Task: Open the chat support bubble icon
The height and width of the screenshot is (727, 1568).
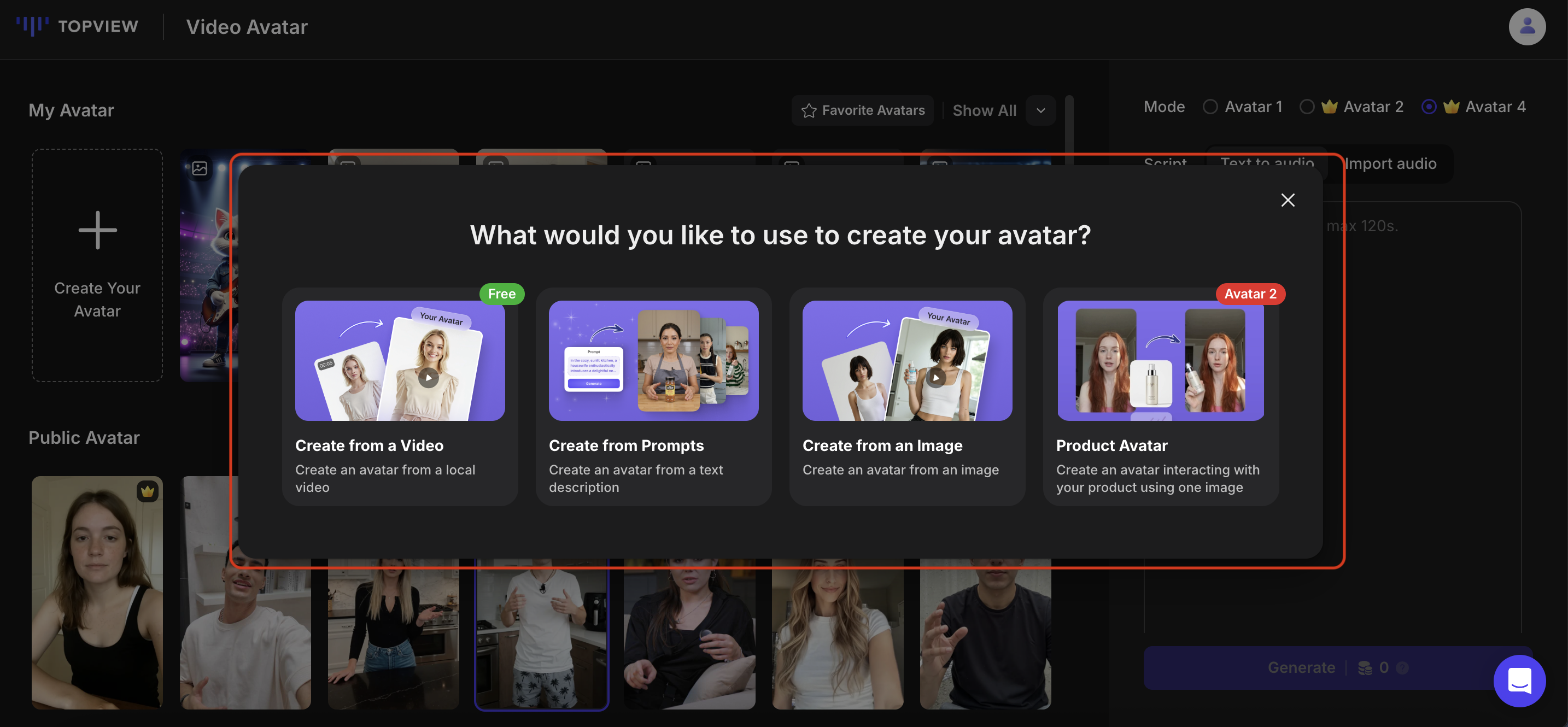Action: [1519, 682]
